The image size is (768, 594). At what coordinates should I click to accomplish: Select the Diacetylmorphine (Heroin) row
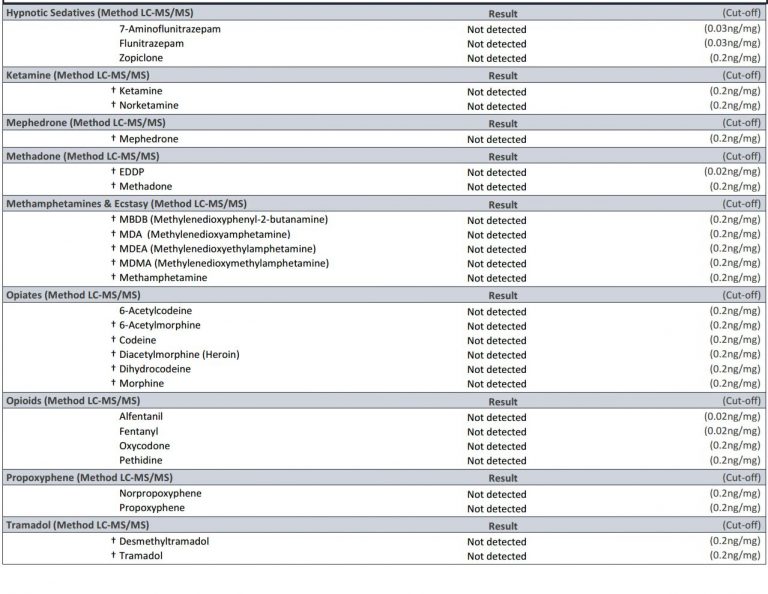(x=384, y=355)
